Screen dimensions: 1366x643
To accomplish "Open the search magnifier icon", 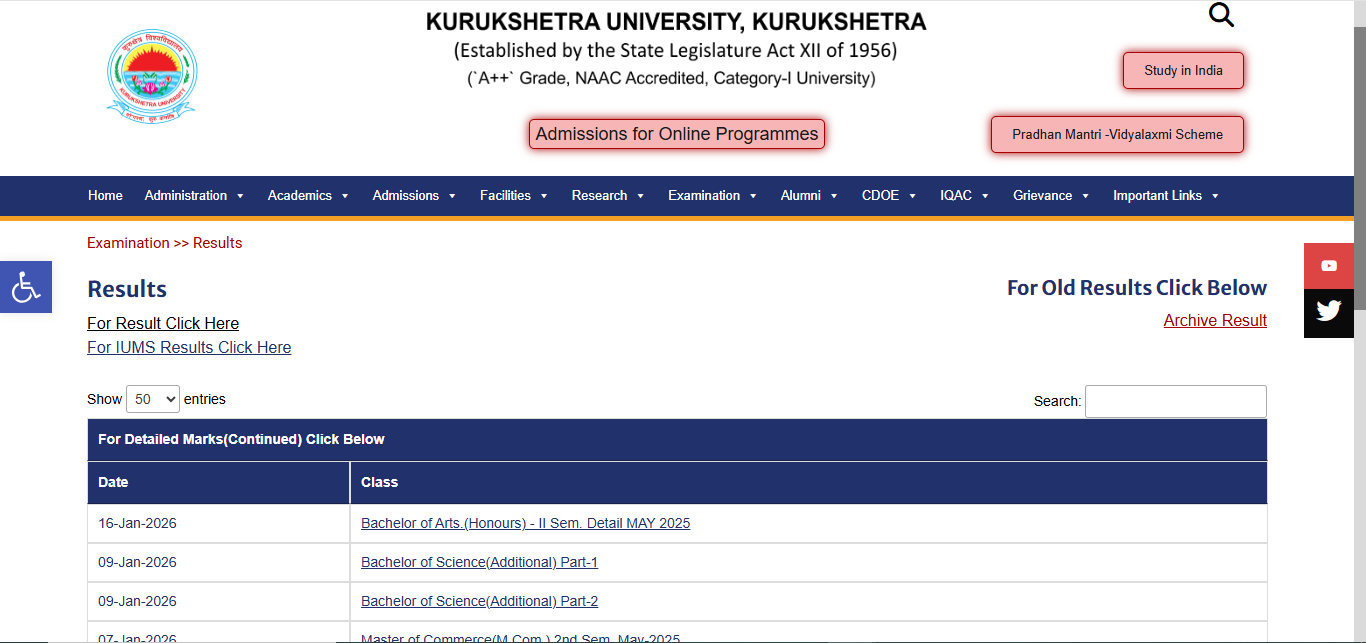I will click(1221, 15).
